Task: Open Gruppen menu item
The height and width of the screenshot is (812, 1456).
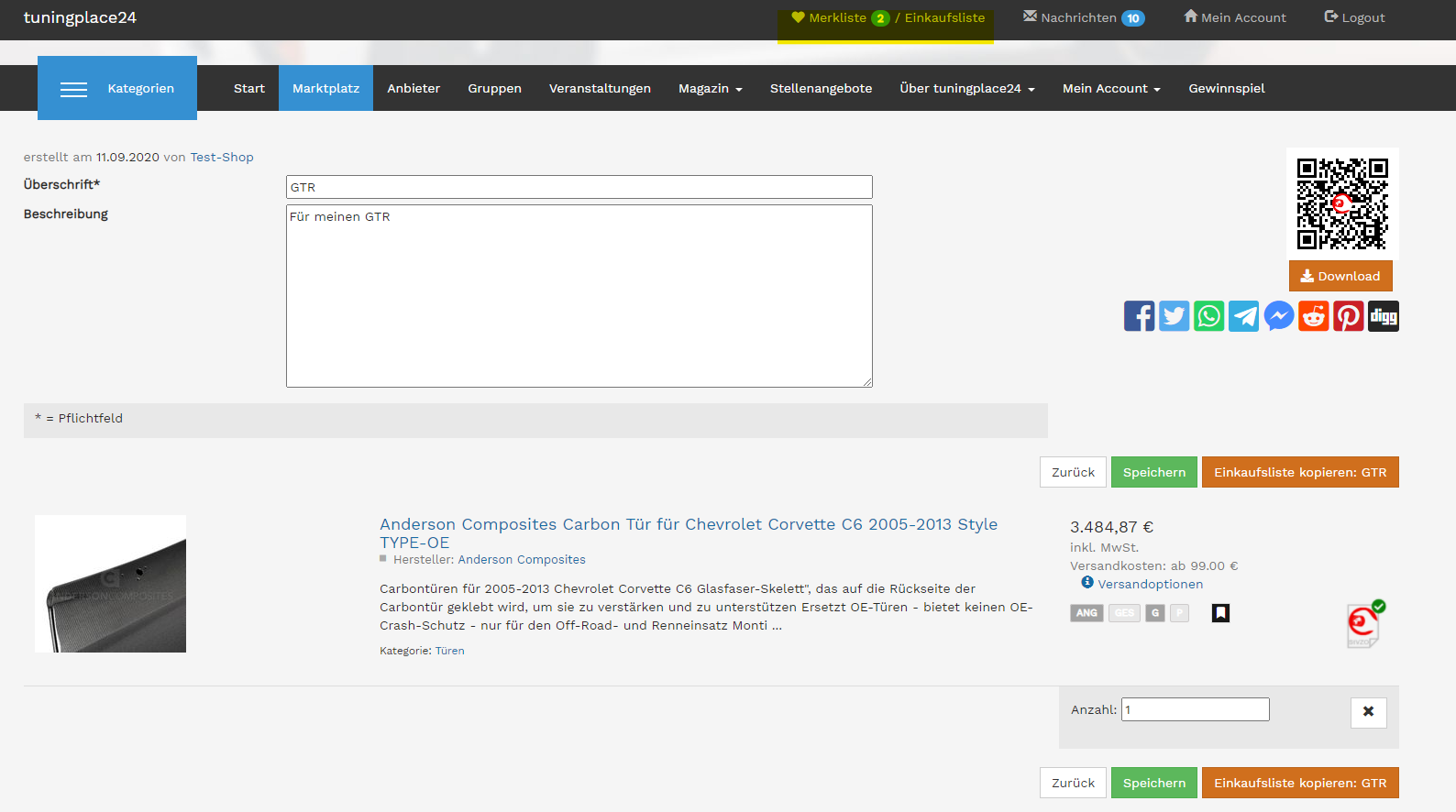Action: click(494, 88)
